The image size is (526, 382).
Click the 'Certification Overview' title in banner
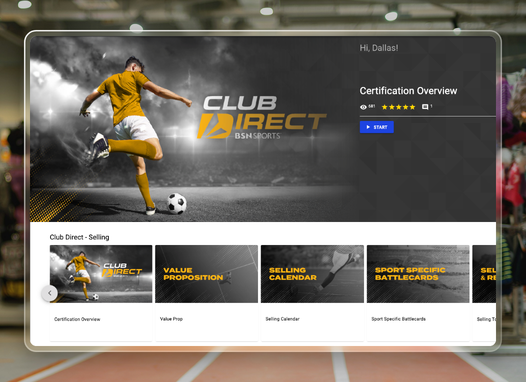(408, 91)
